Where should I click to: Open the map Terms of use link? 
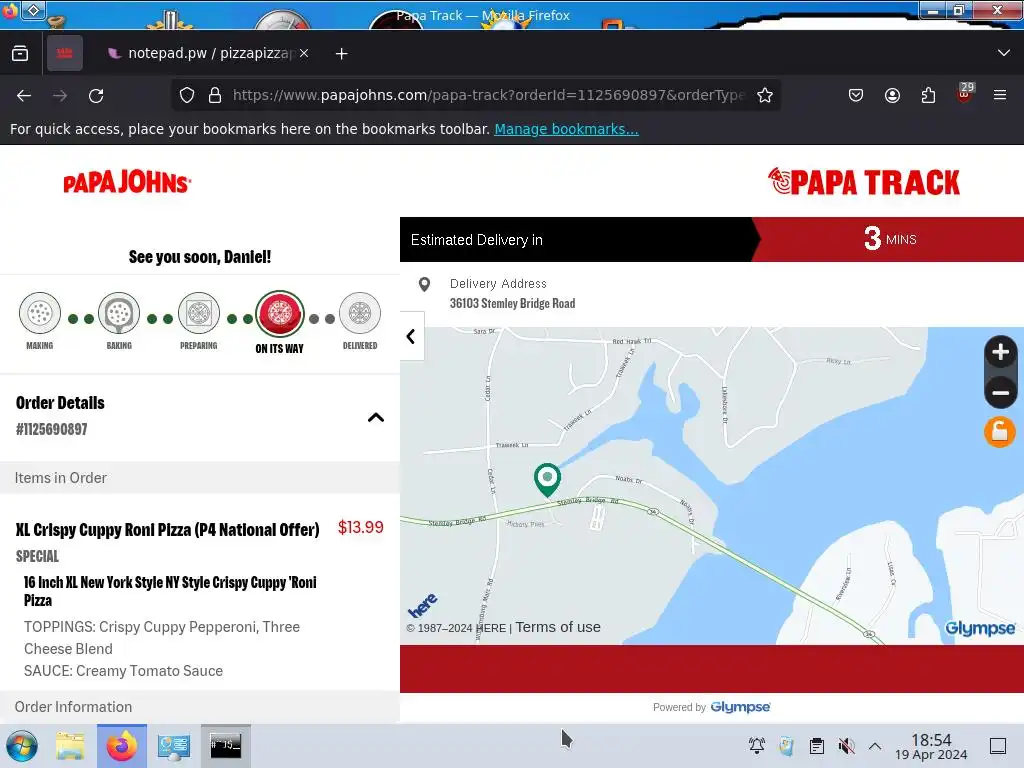click(x=558, y=627)
